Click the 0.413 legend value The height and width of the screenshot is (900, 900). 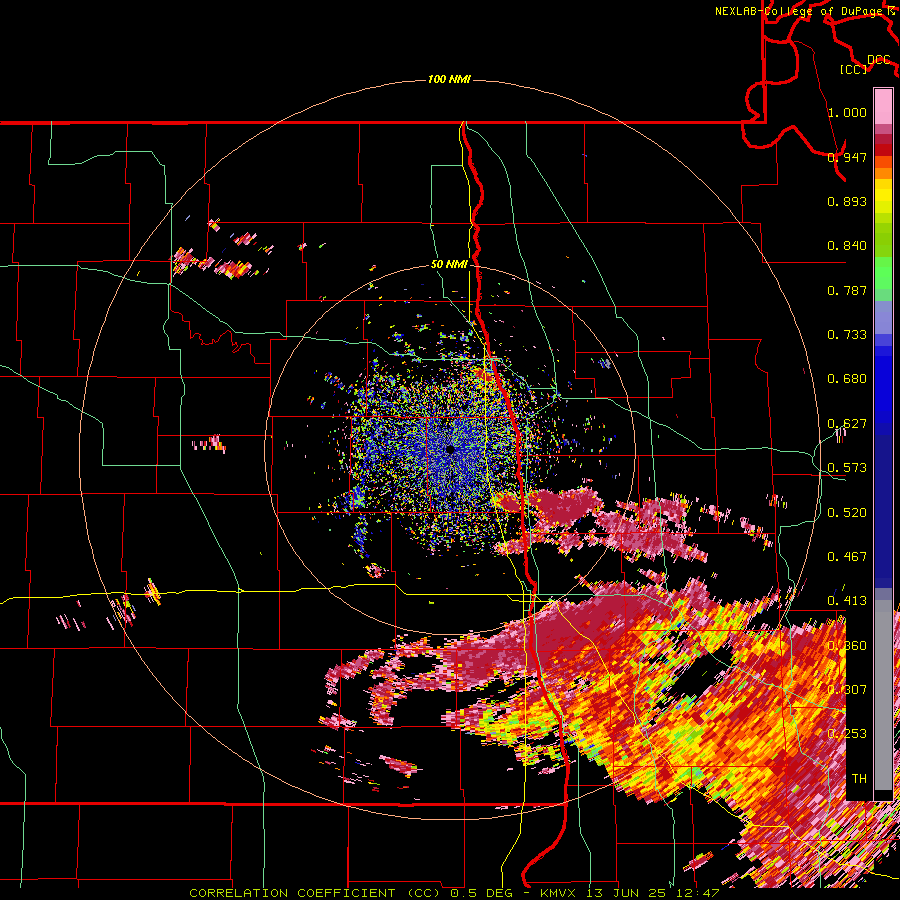click(x=847, y=601)
